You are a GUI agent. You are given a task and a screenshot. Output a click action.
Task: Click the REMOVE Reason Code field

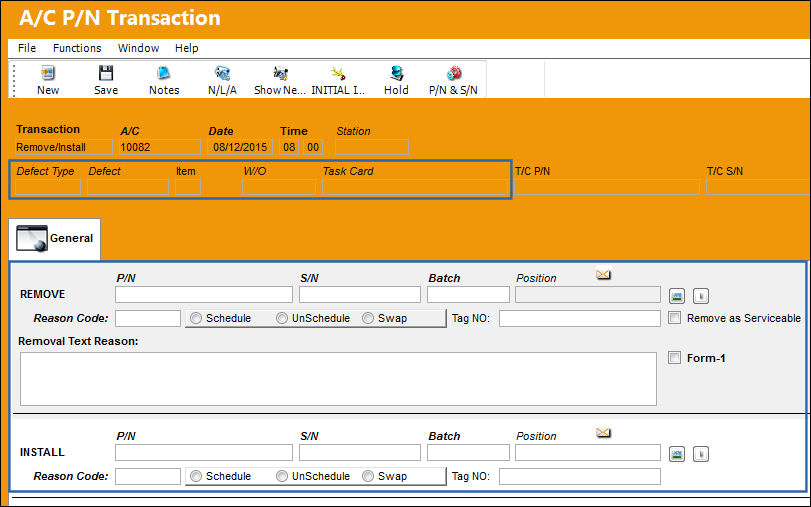(148, 318)
